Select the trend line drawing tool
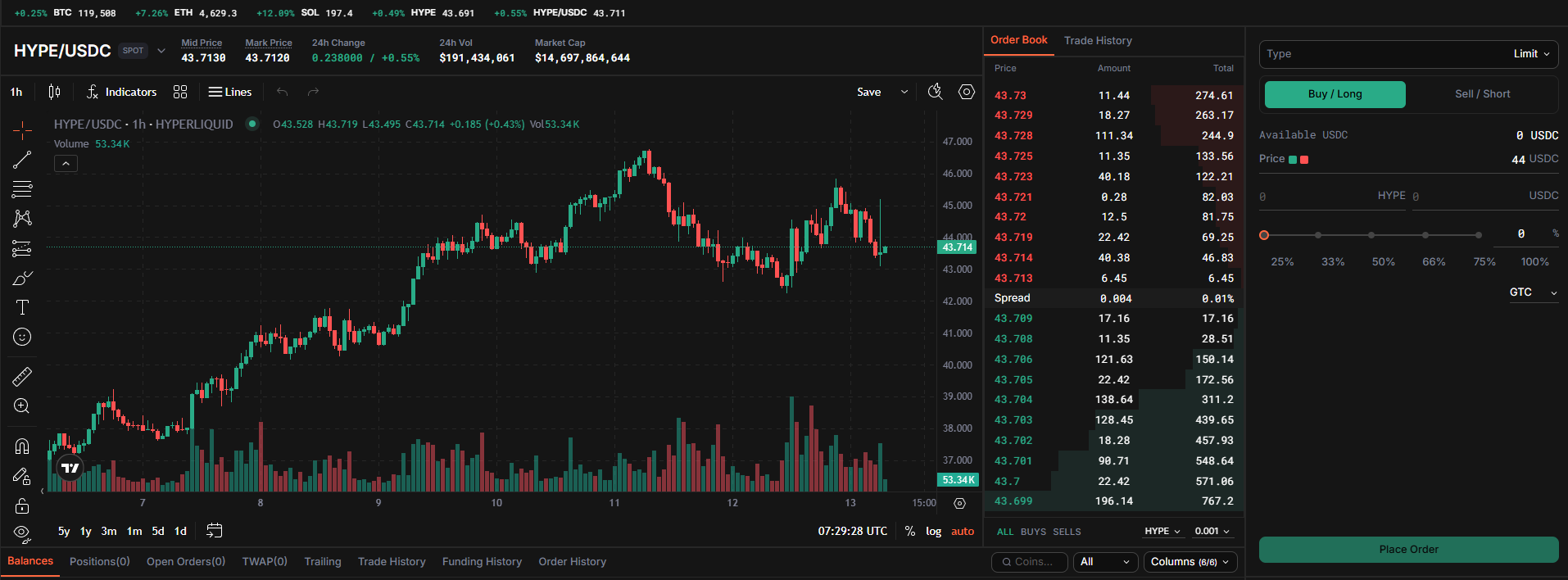Viewport: 1568px width, 580px height. 22,160
